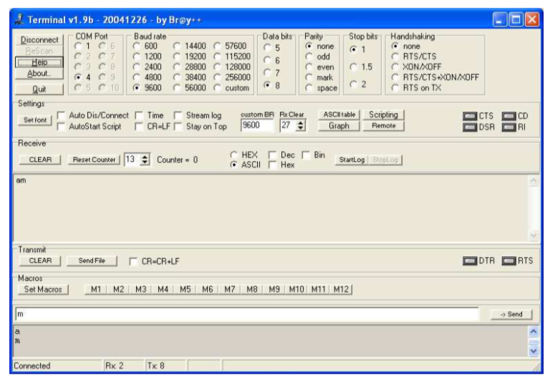Run macro M1

coord(96,289)
